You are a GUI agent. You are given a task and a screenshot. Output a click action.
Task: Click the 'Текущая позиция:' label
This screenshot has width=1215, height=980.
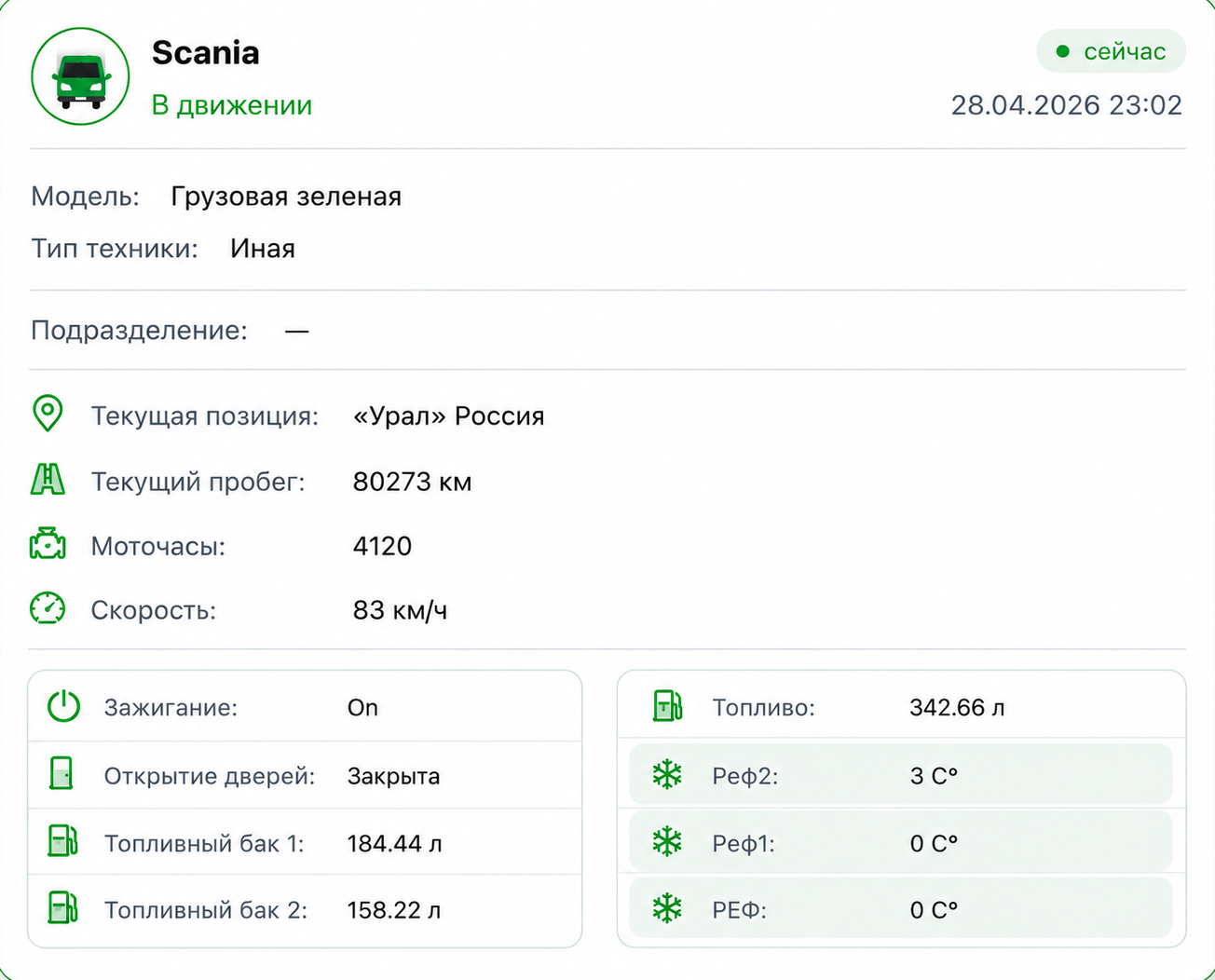205,415
